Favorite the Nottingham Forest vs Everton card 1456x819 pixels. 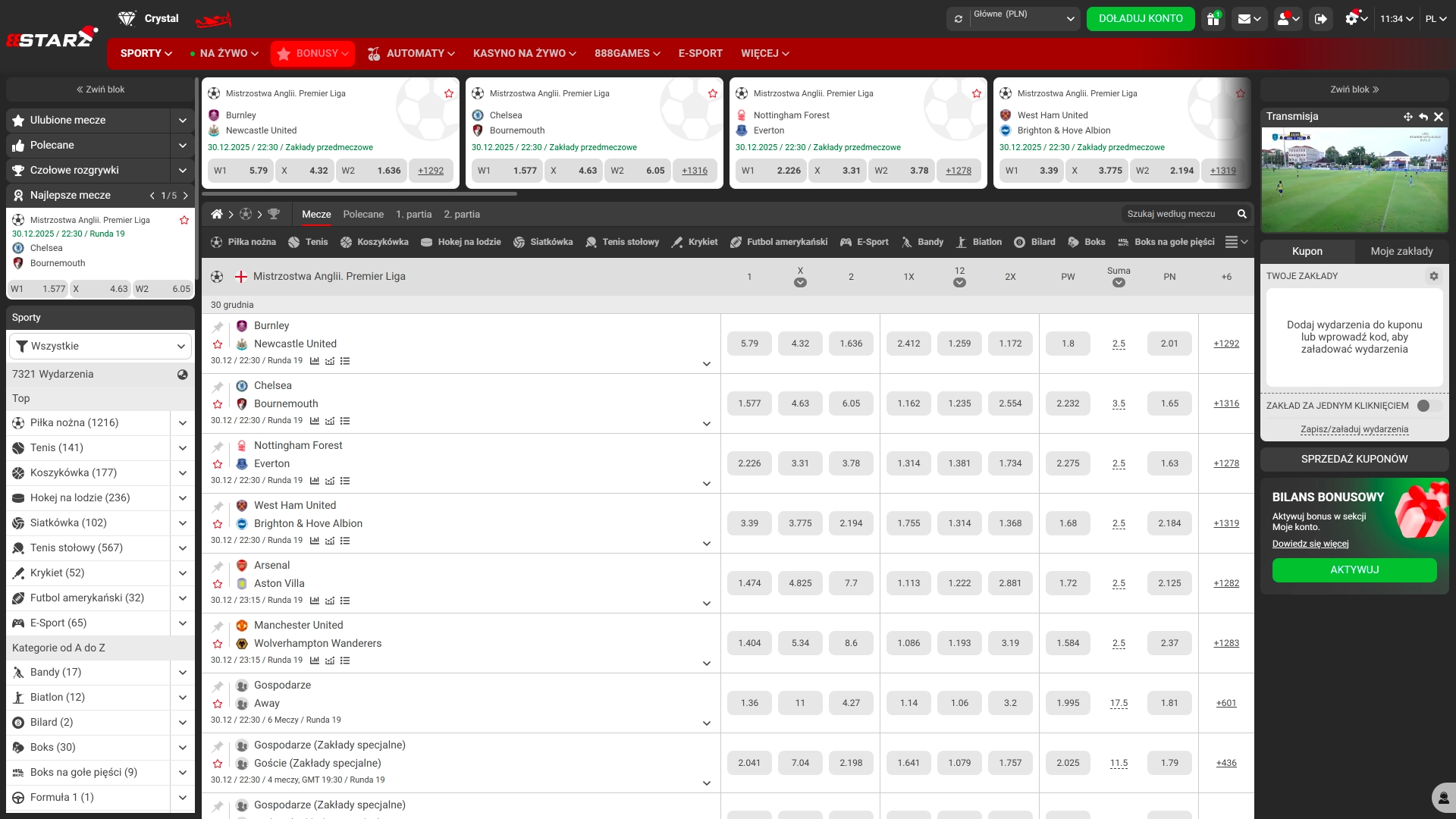977,93
